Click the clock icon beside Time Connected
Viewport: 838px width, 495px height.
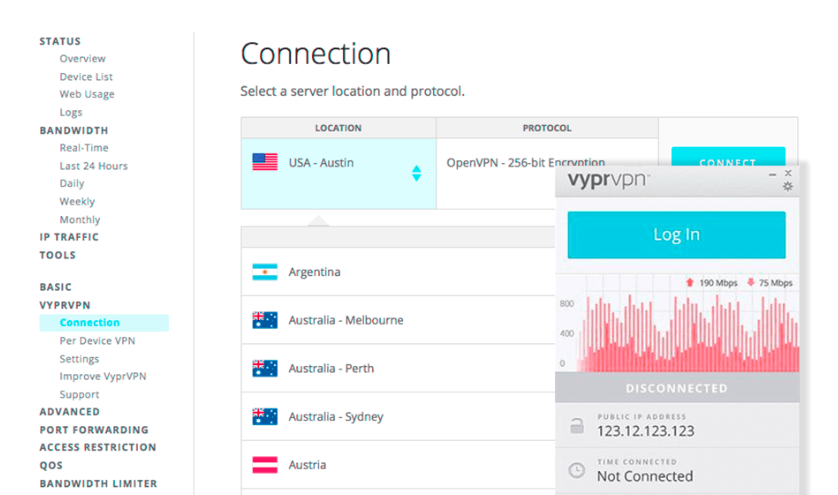tap(577, 470)
